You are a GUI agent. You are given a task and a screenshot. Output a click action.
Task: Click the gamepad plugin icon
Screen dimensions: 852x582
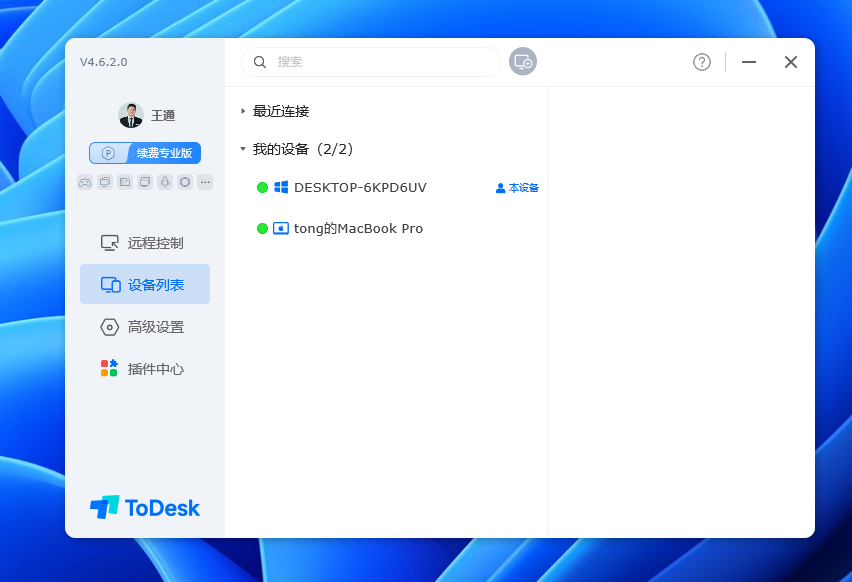pyautogui.click(x=85, y=182)
